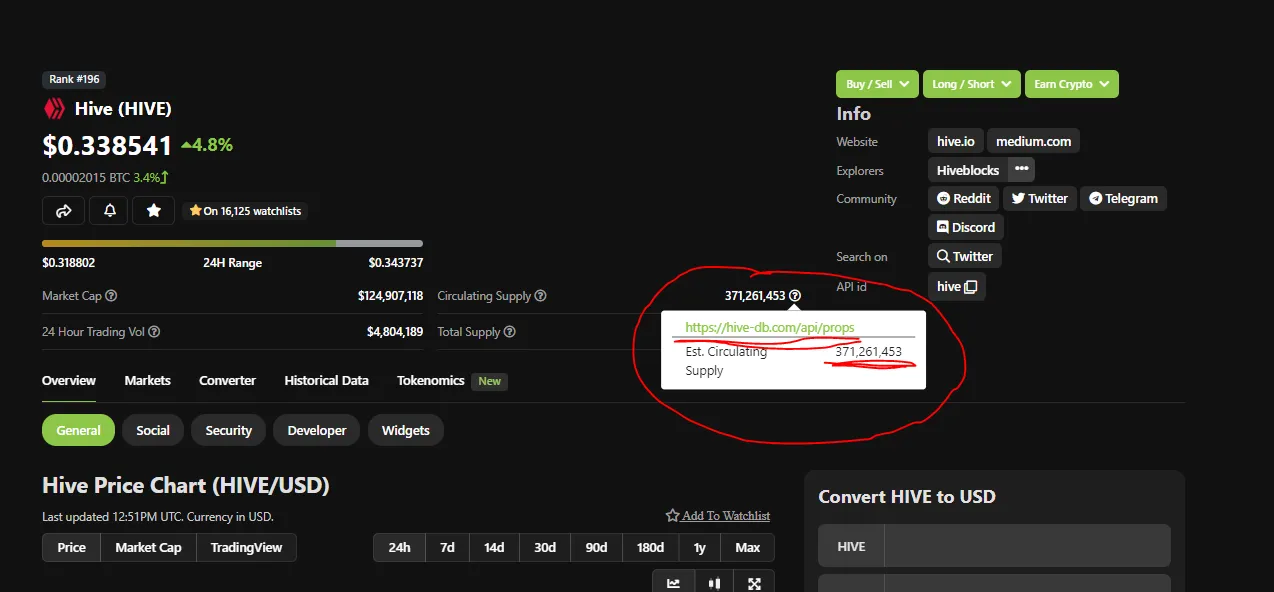Image resolution: width=1274 pixels, height=592 pixels.
Task: Click the Market Cap help question icon
Action: (x=111, y=296)
